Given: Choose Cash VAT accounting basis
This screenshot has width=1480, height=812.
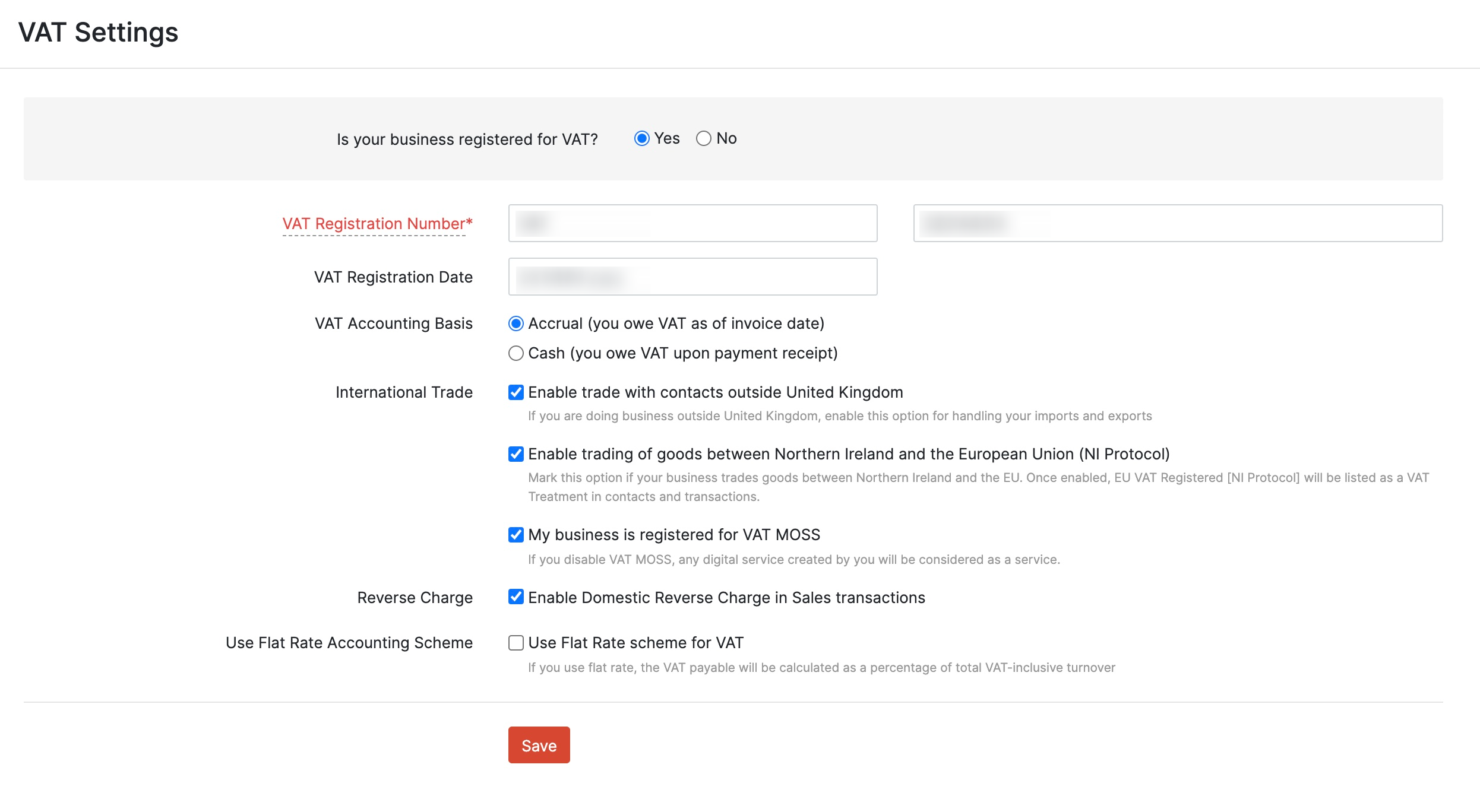Looking at the screenshot, I should pos(516,353).
